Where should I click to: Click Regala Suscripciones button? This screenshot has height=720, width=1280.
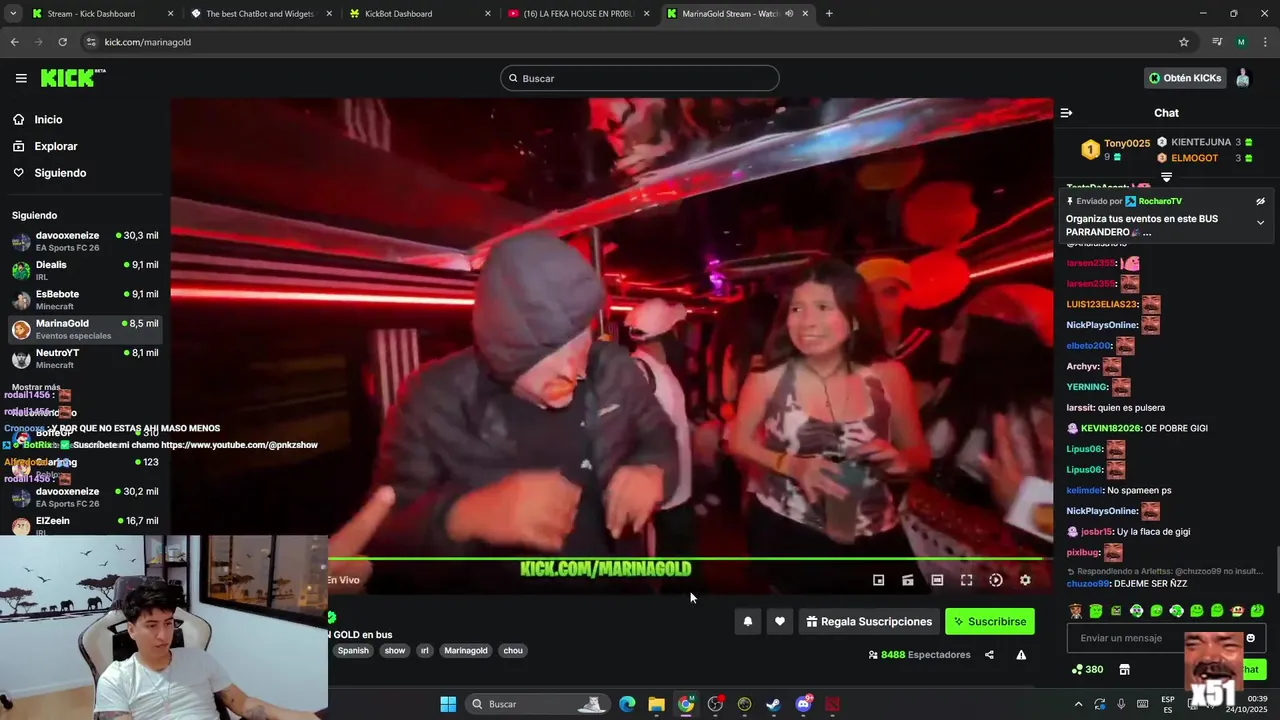pyautogui.click(x=869, y=621)
